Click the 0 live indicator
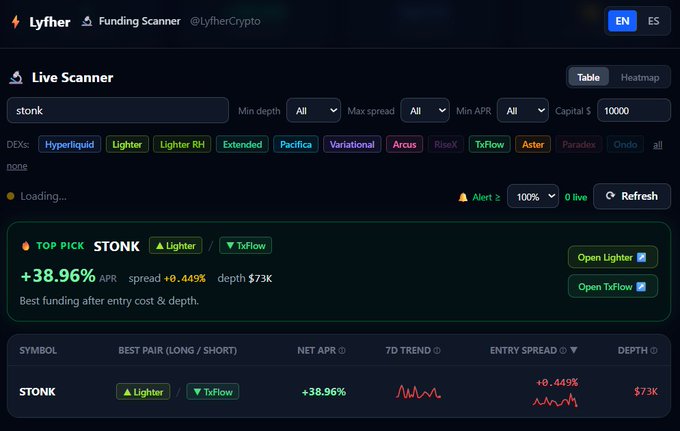Screen dimensions: 680x431 tap(576, 197)
